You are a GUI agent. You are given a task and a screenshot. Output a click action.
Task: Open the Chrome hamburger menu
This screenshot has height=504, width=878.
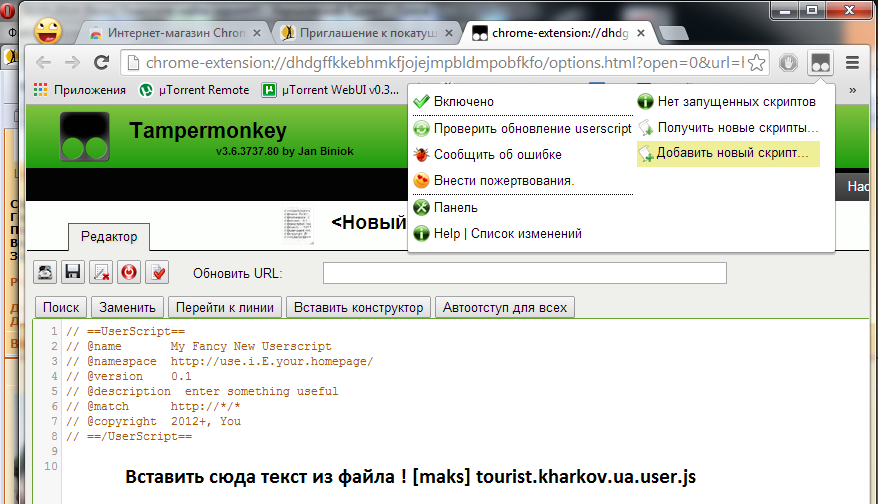(853, 63)
